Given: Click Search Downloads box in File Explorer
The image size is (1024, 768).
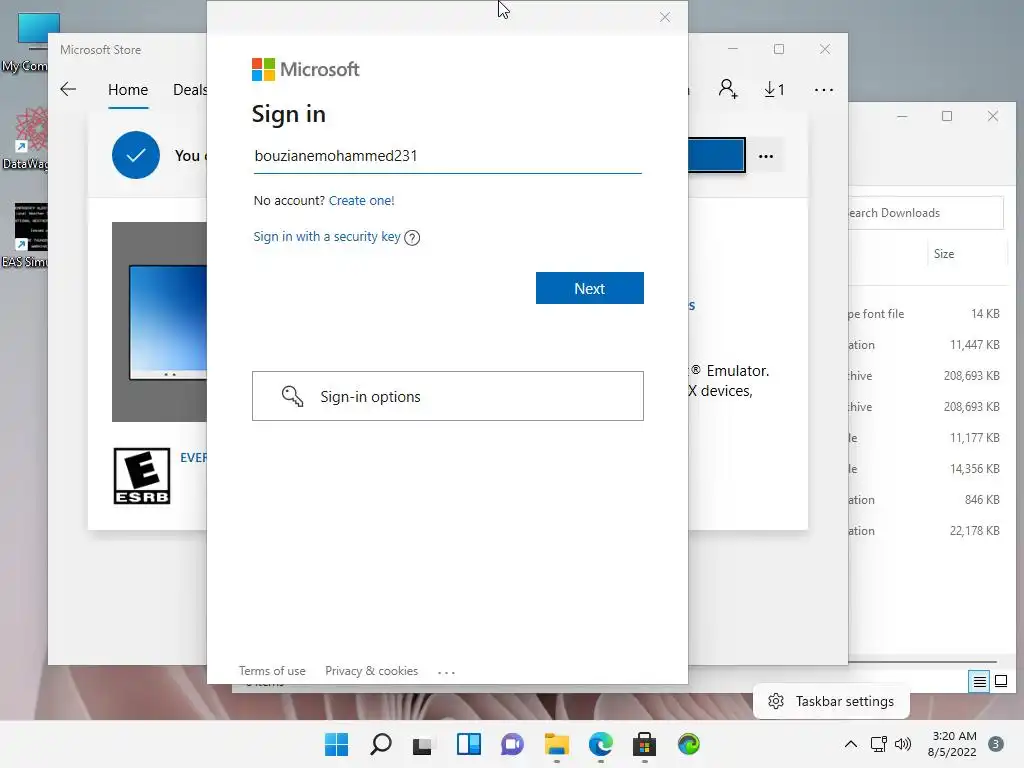Looking at the screenshot, I should [x=925, y=213].
